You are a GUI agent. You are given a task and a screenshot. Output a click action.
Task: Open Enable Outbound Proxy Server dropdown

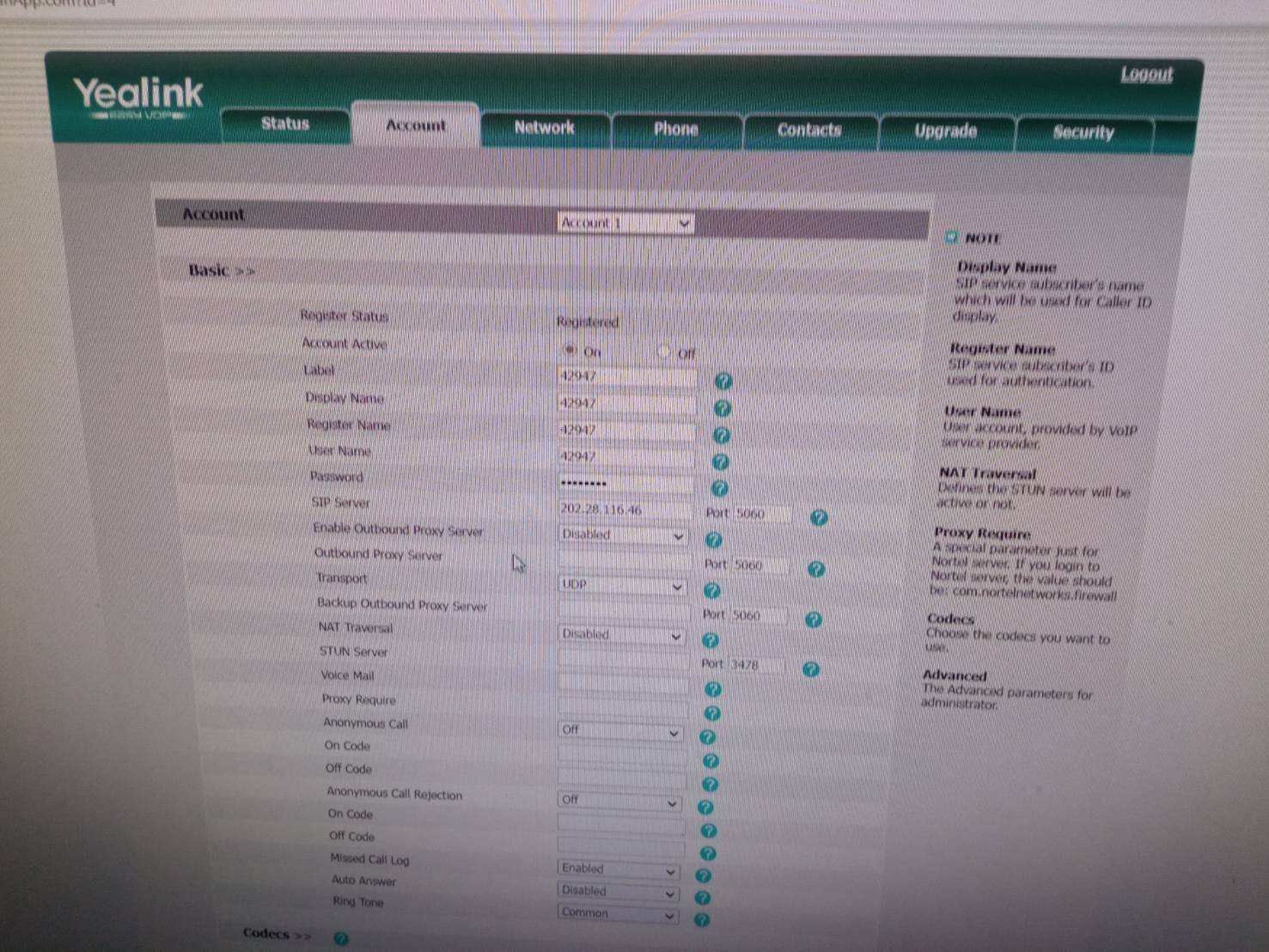coord(624,534)
